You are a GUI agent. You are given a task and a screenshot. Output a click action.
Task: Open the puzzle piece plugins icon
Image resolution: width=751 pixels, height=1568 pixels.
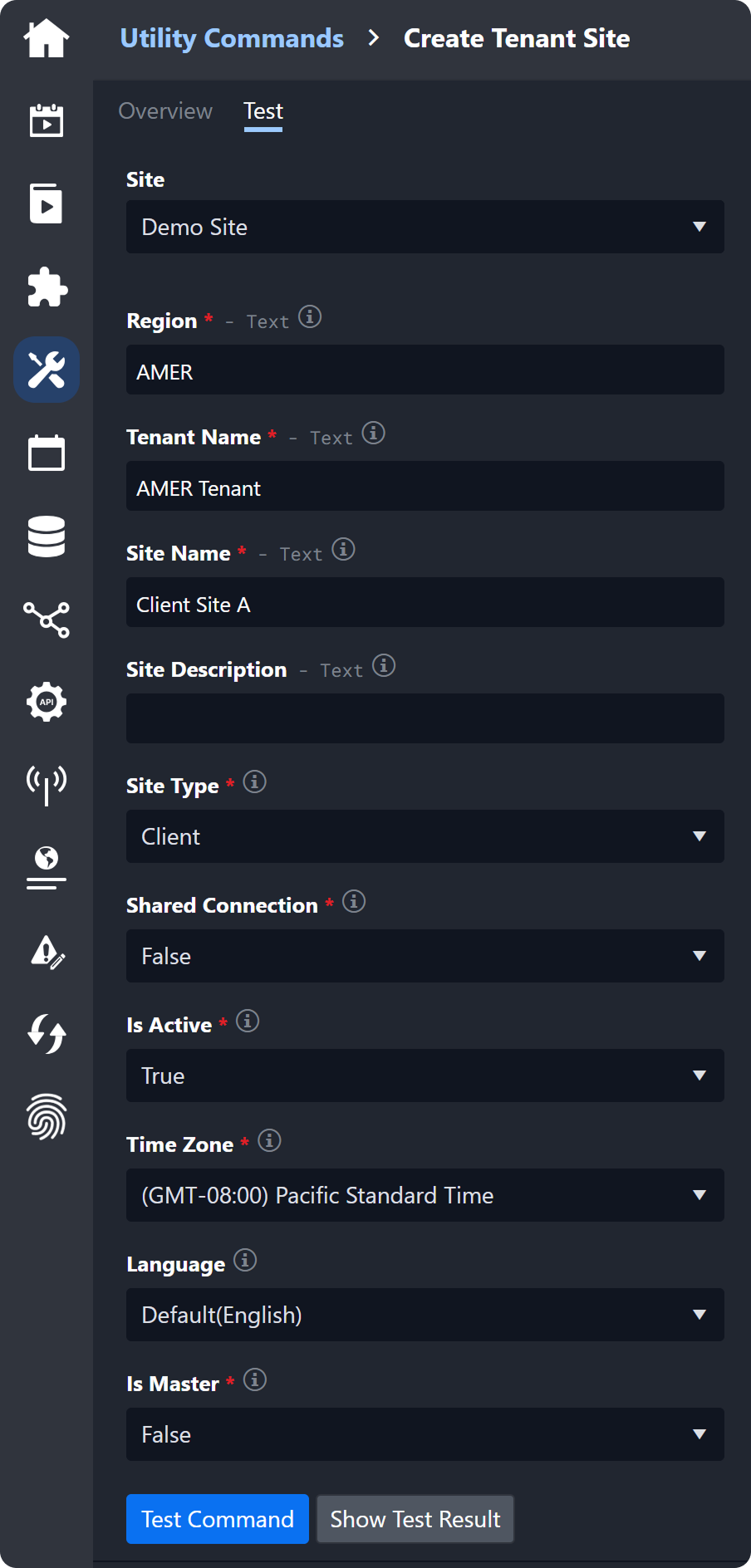coord(47,287)
